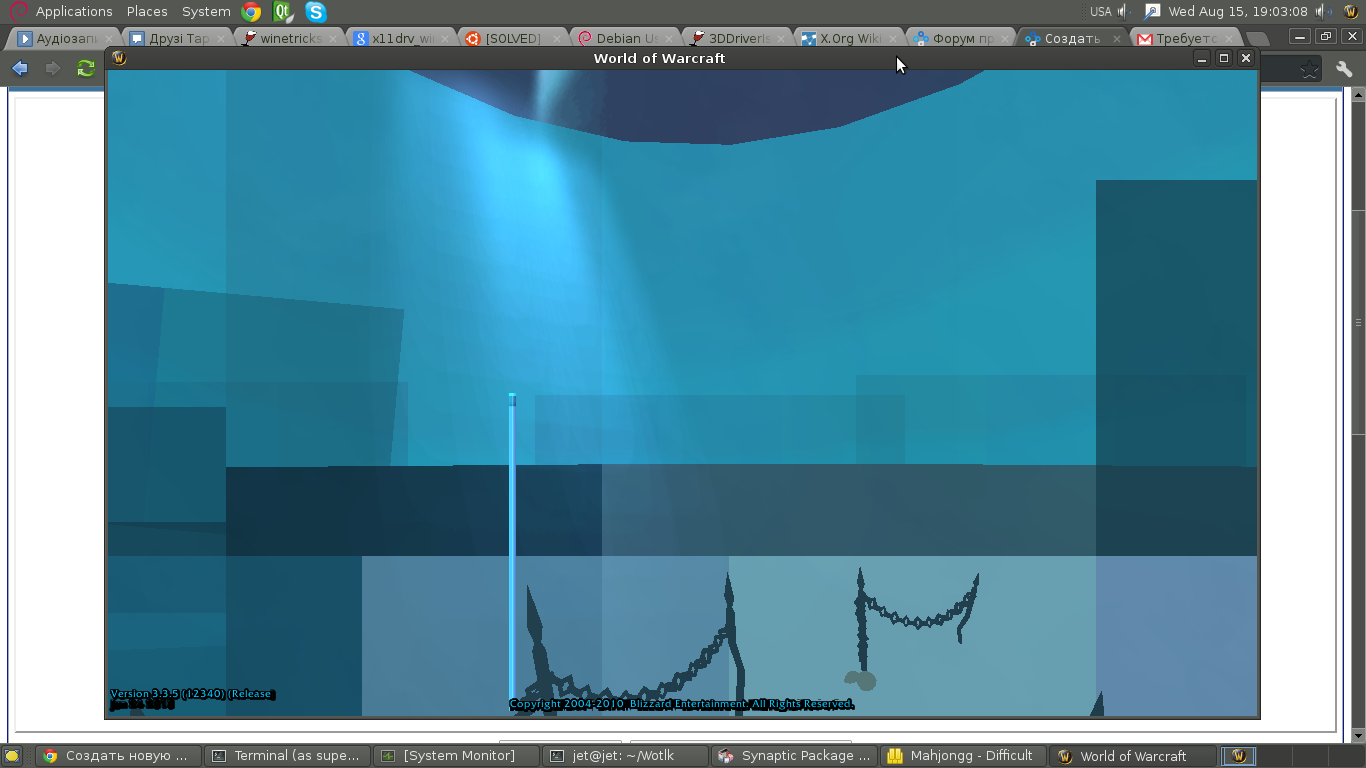Go forward in the Chrome browser
The image size is (1366, 768).
(x=53, y=68)
